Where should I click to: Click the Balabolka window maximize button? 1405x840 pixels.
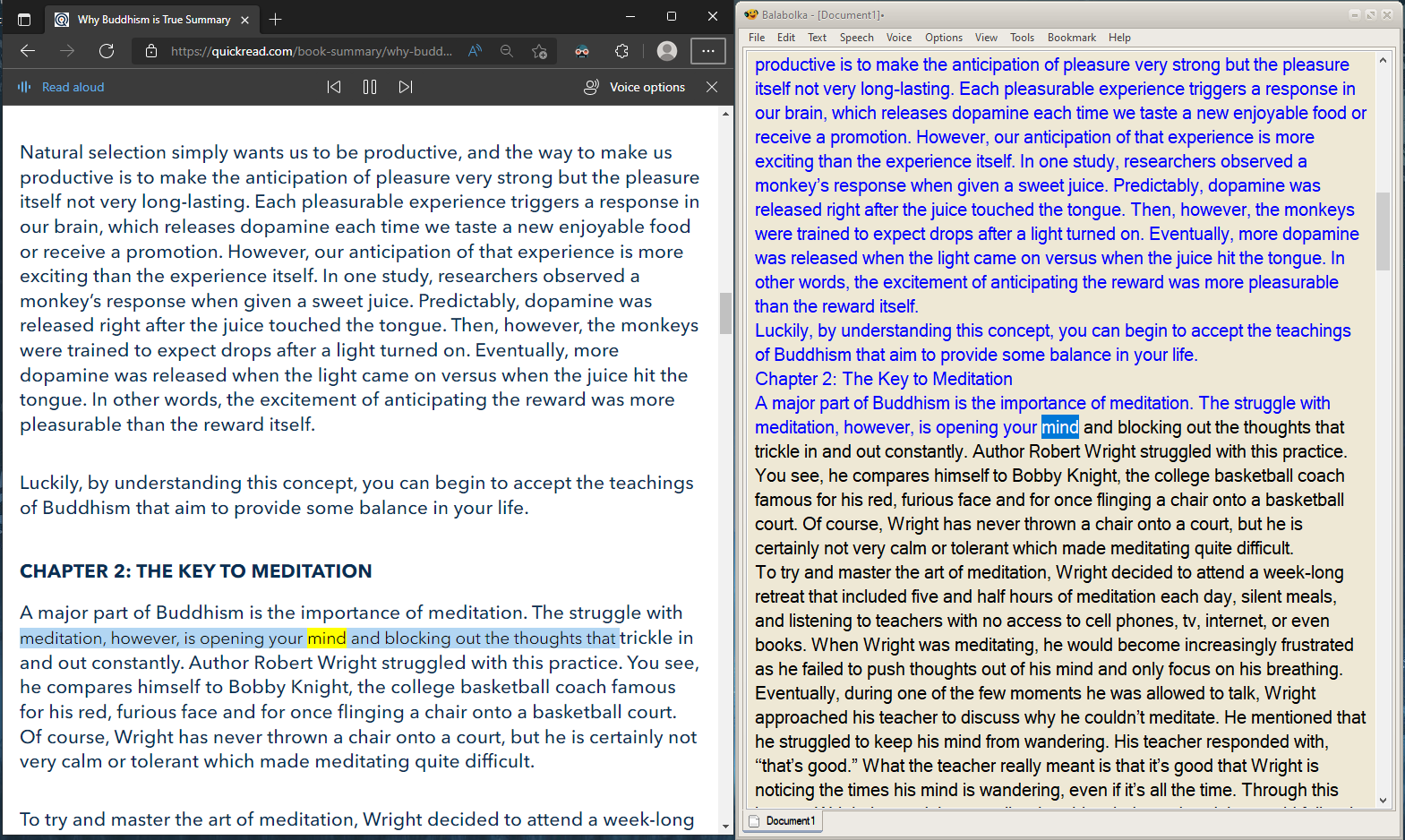(1371, 14)
